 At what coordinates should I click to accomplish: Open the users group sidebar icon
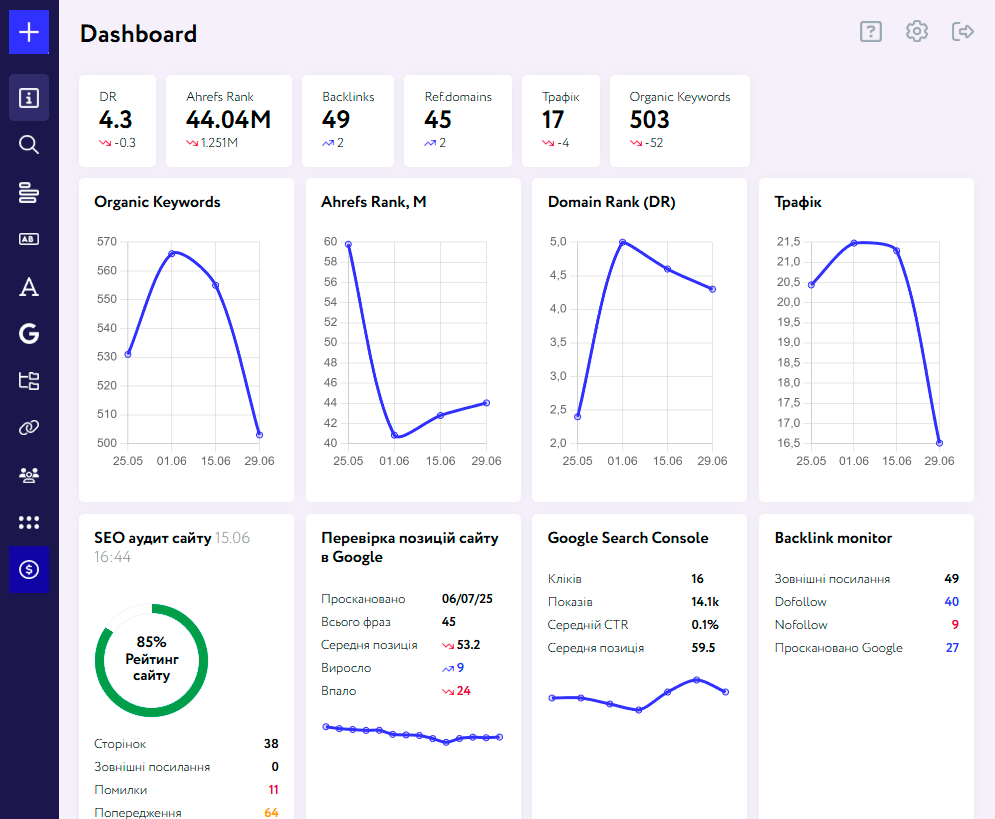pos(29,475)
